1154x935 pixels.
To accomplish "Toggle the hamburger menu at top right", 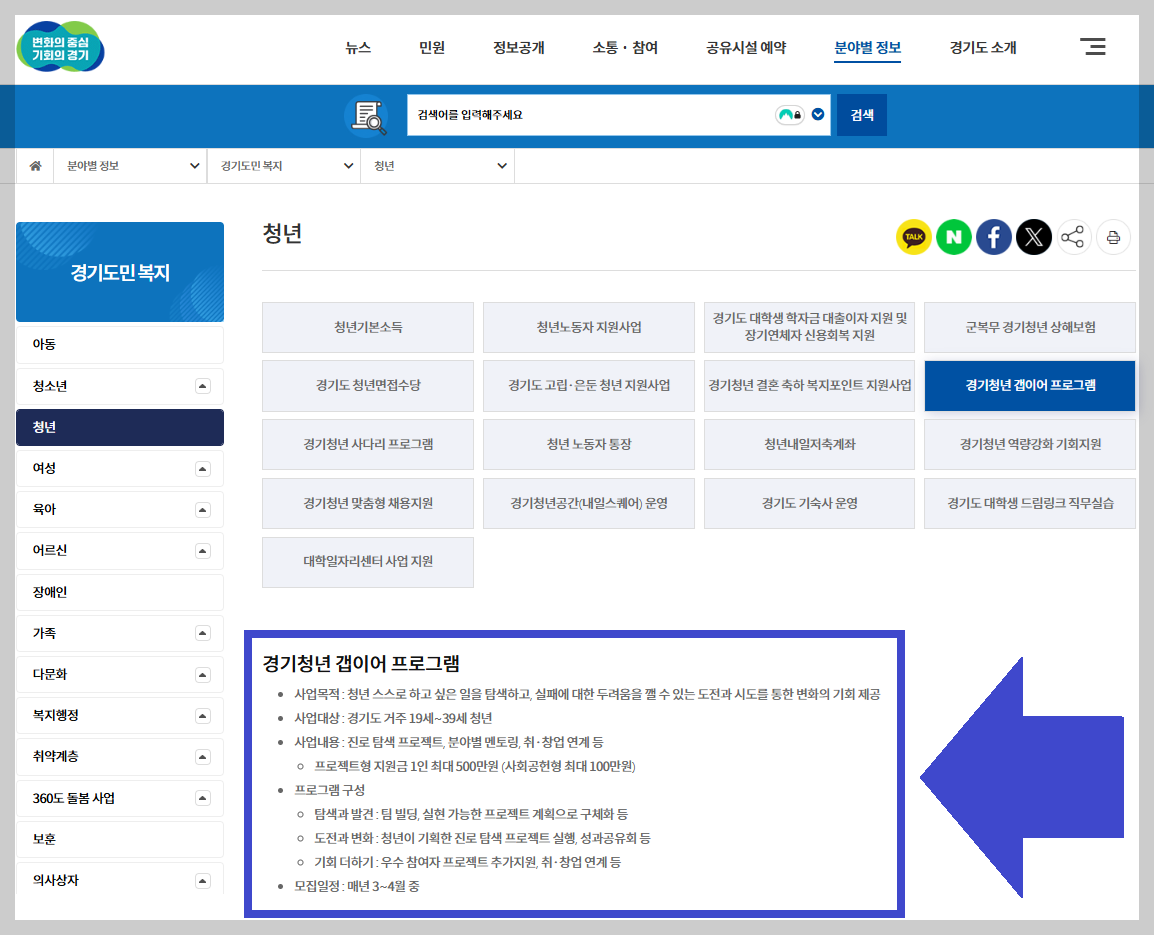I will [1093, 47].
